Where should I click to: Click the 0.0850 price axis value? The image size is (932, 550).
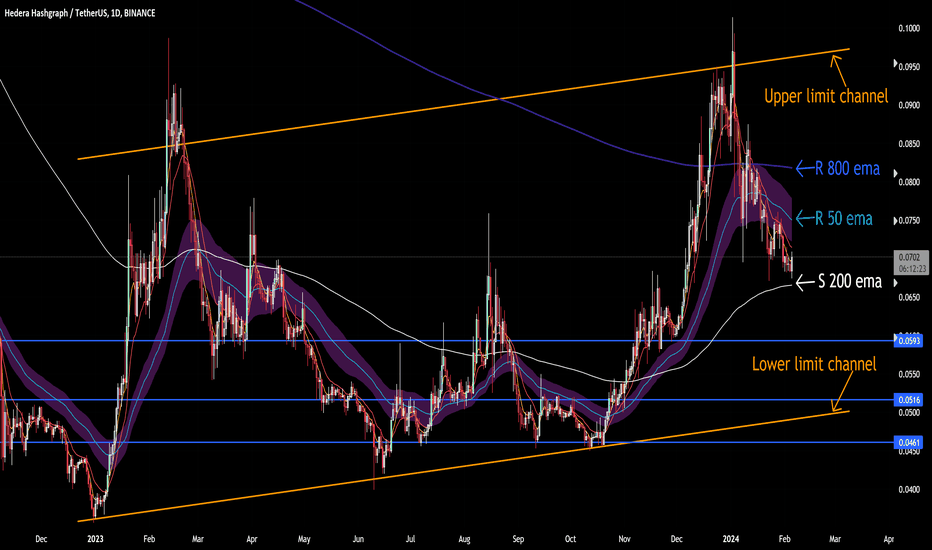[909, 144]
